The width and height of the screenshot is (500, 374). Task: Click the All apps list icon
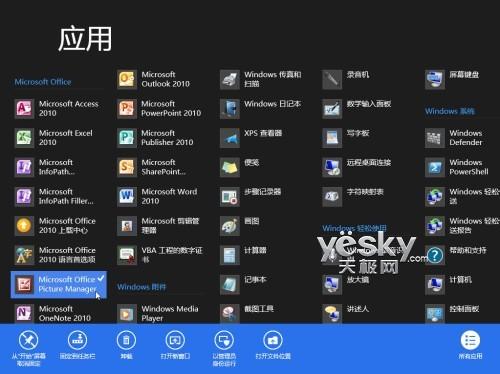[x=470, y=340]
